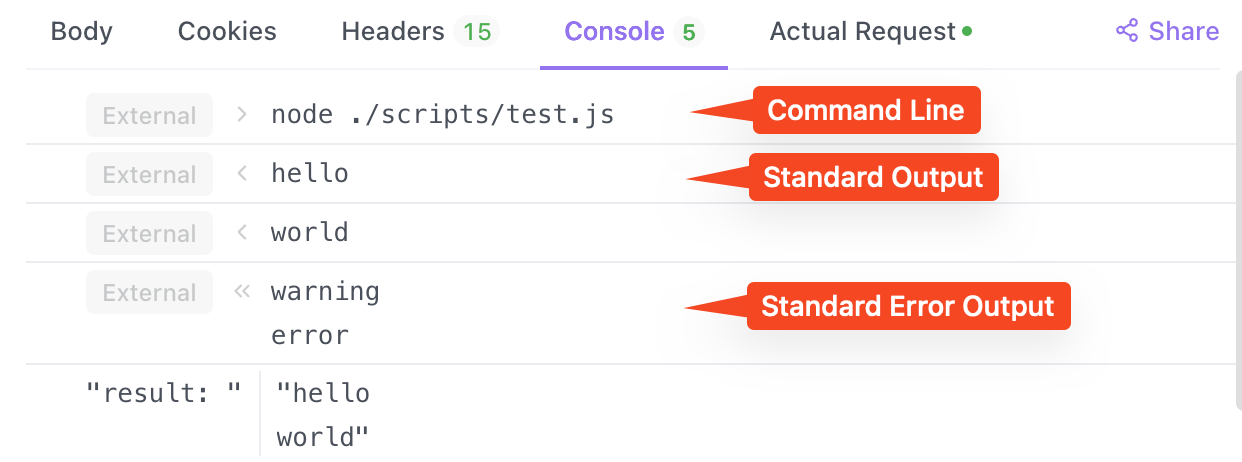Open the Headers tab
Viewport: 1242px width, 462px height.
point(420,32)
